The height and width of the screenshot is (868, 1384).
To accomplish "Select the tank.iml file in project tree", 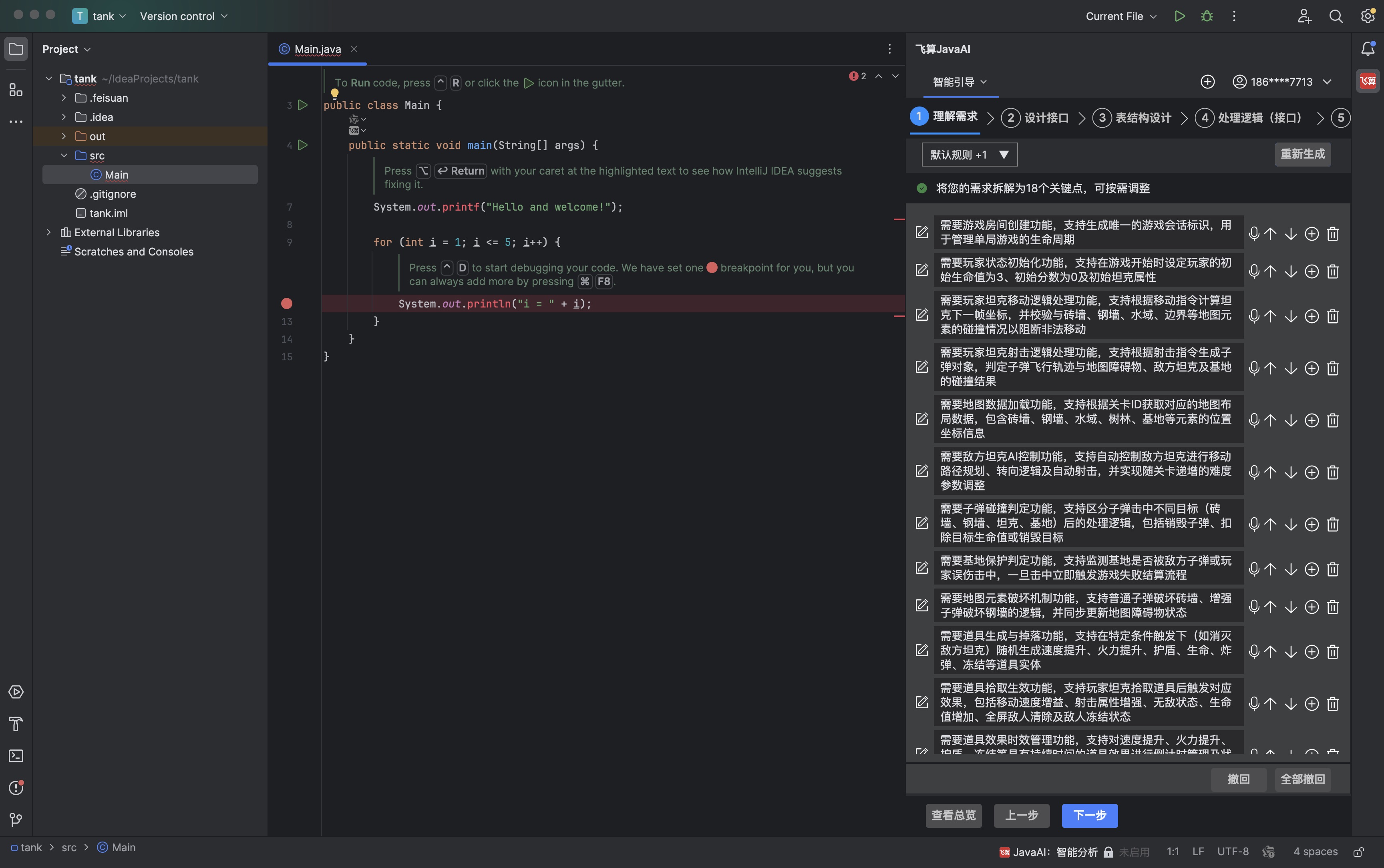I will (x=109, y=213).
